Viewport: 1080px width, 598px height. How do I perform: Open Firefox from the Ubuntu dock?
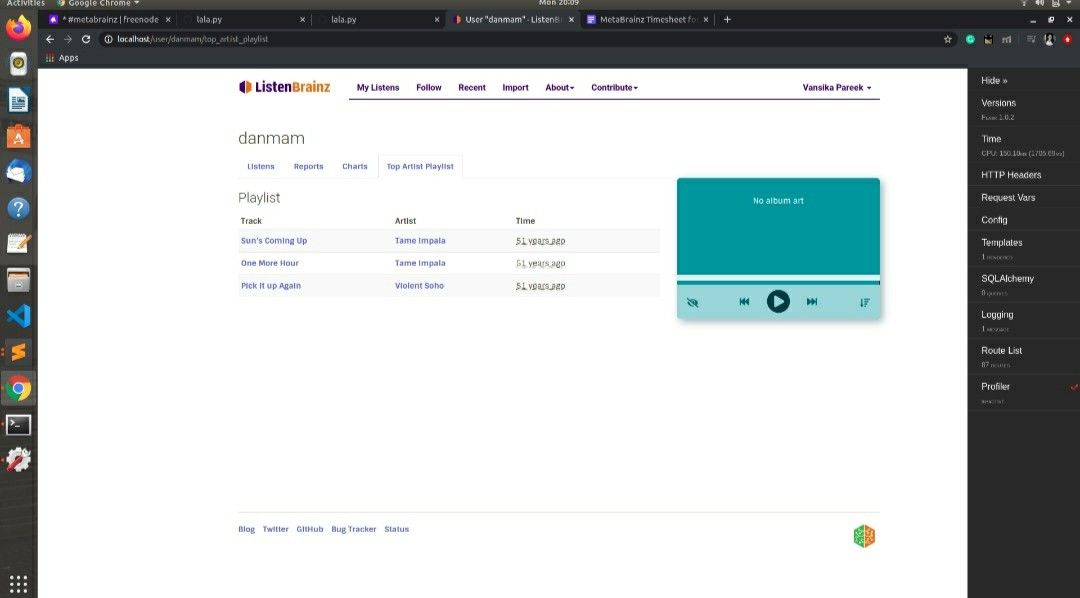19,28
